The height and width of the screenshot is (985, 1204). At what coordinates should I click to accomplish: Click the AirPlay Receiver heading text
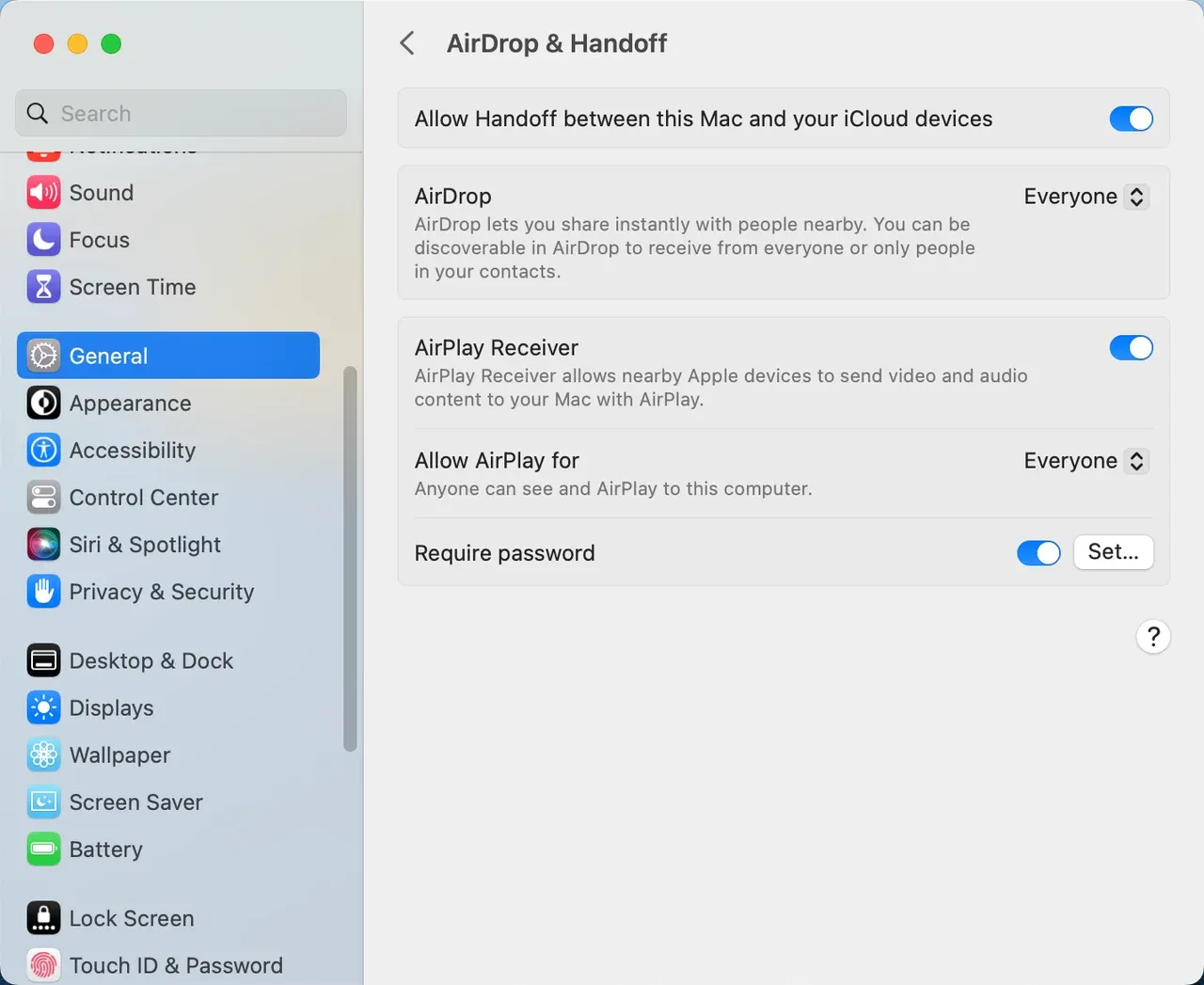(x=497, y=348)
